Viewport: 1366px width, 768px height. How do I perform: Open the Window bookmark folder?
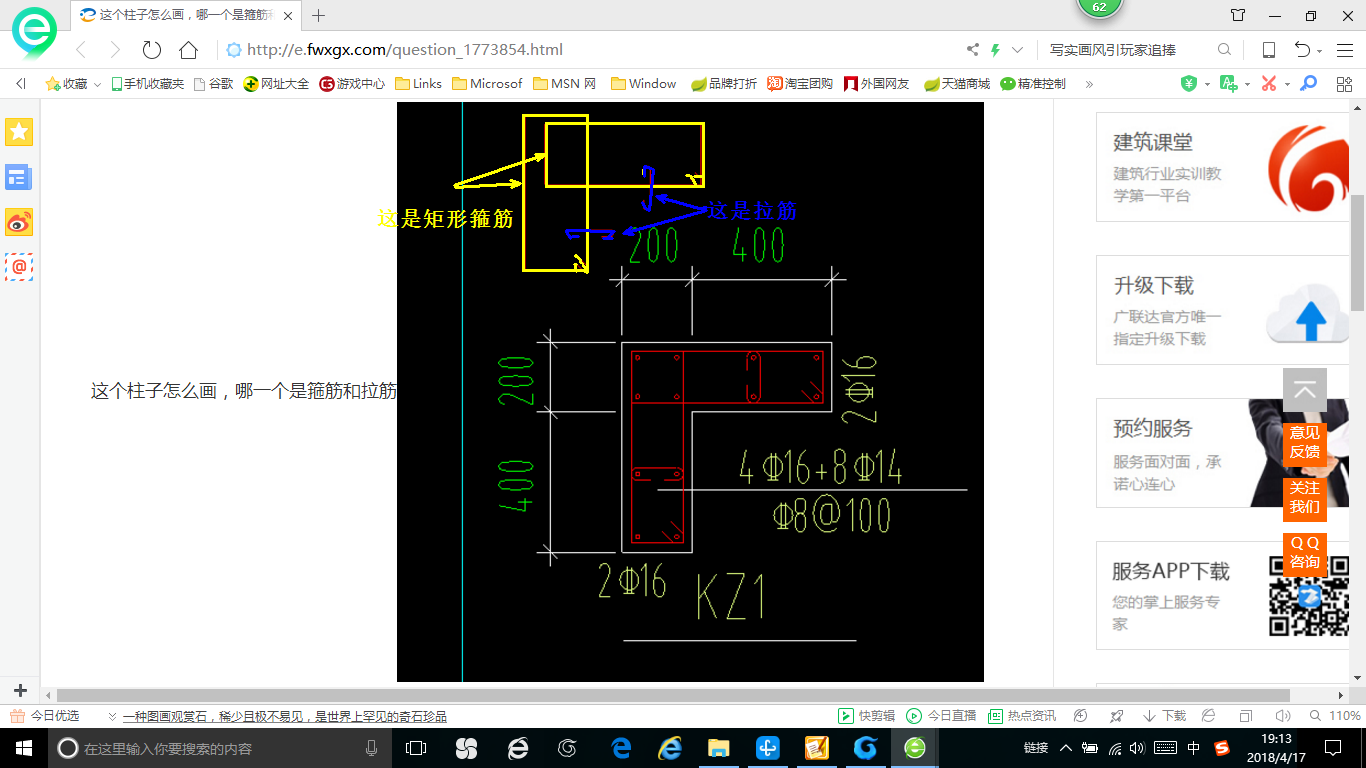click(x=643, y=84)
